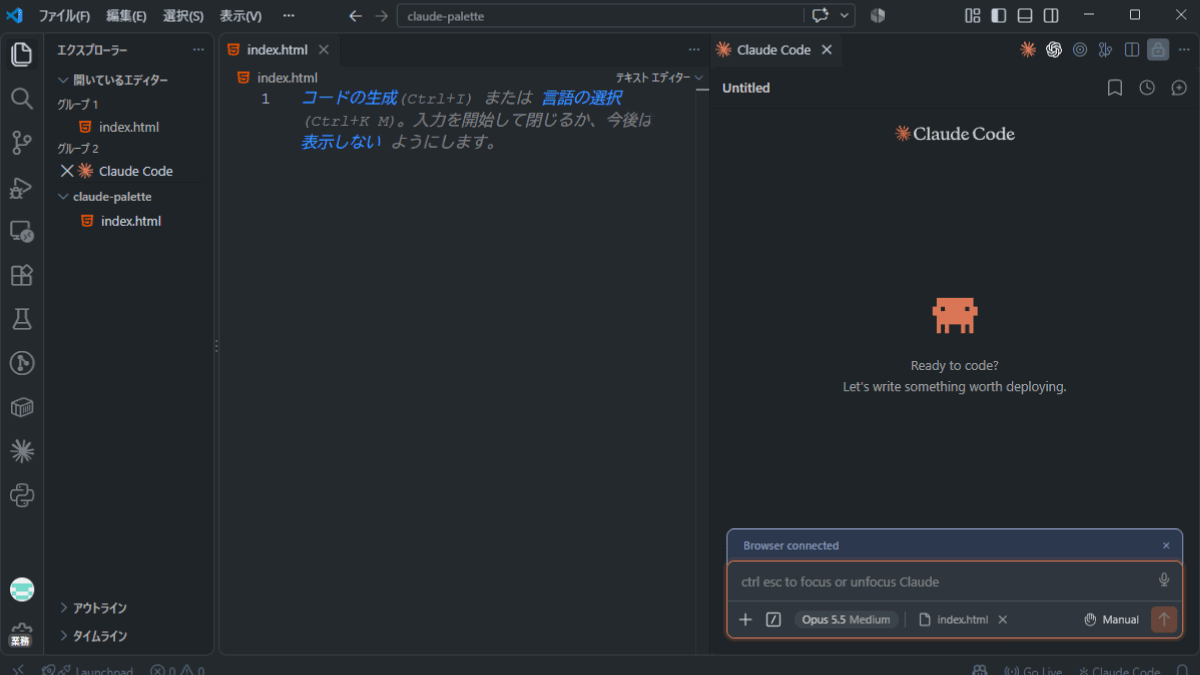Screen dimensions: 1200x675
Task: Open slash commands in Claude prompt
Action: (773, 620)
